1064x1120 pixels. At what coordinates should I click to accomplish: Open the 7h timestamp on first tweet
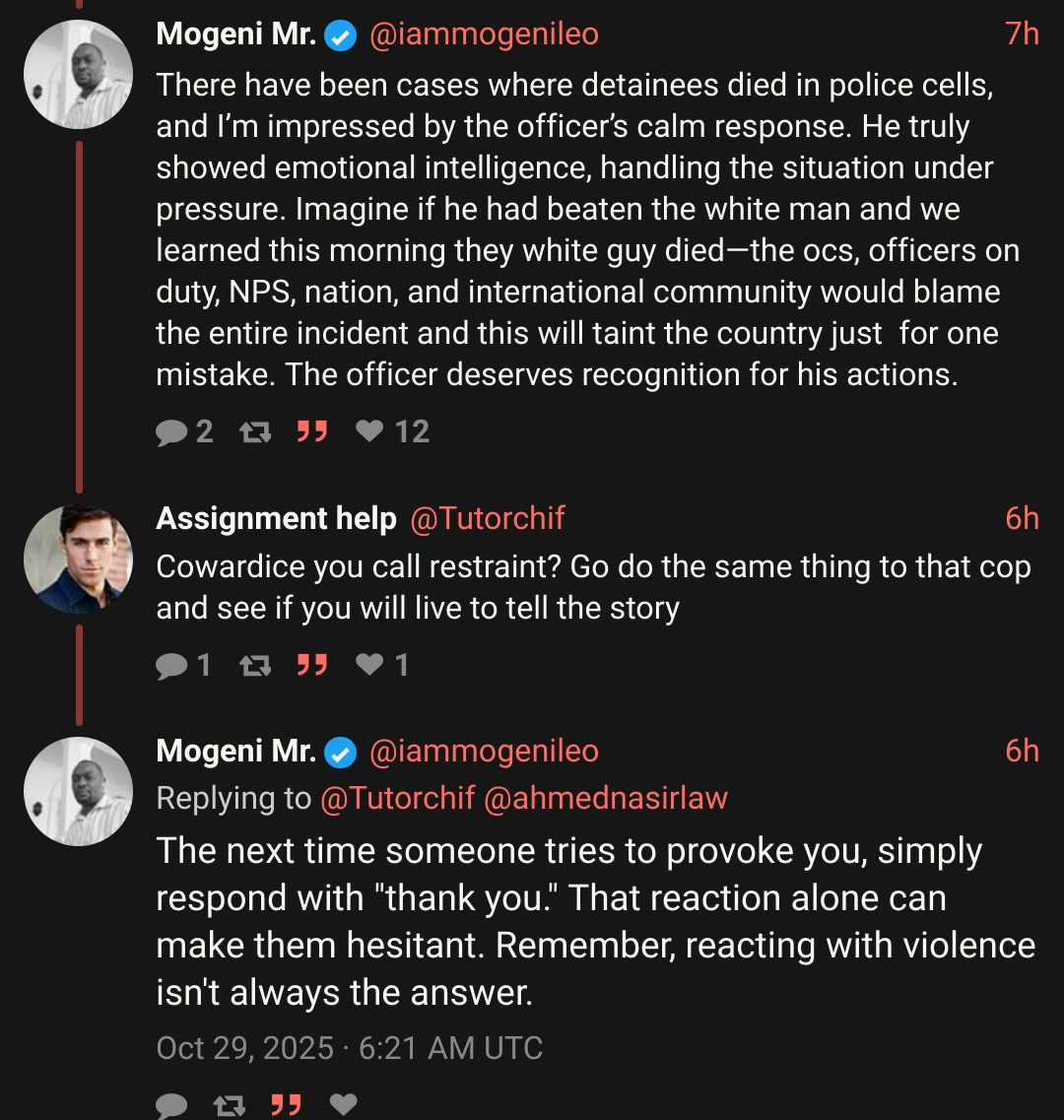tap(1022, 34)
